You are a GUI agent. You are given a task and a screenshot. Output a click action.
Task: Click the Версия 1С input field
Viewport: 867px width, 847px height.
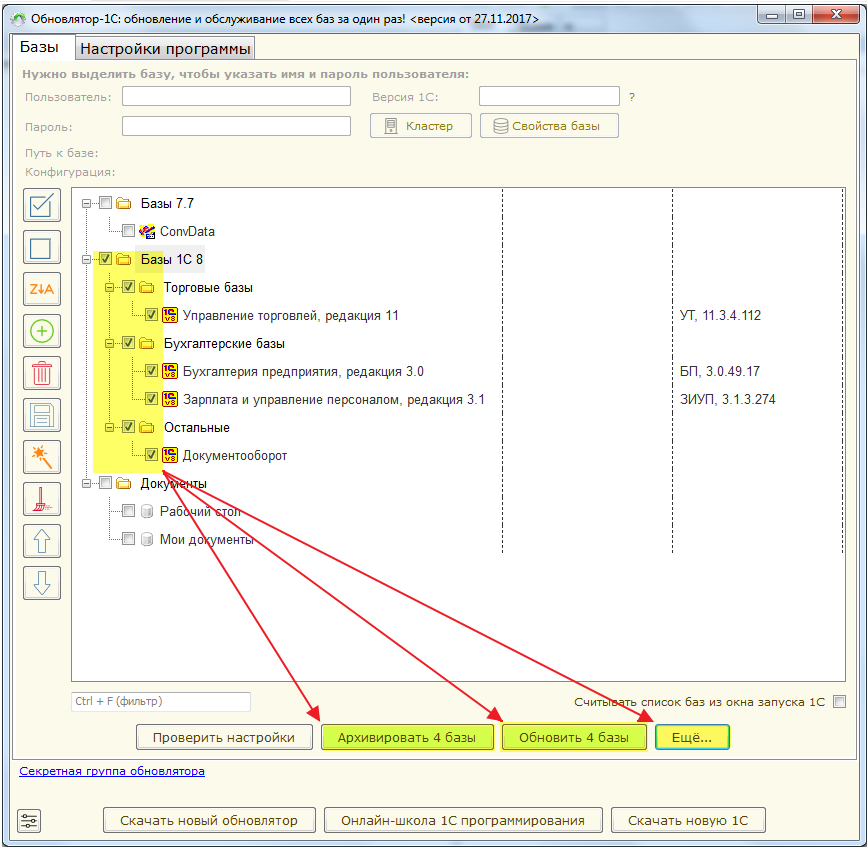(549, 96)
